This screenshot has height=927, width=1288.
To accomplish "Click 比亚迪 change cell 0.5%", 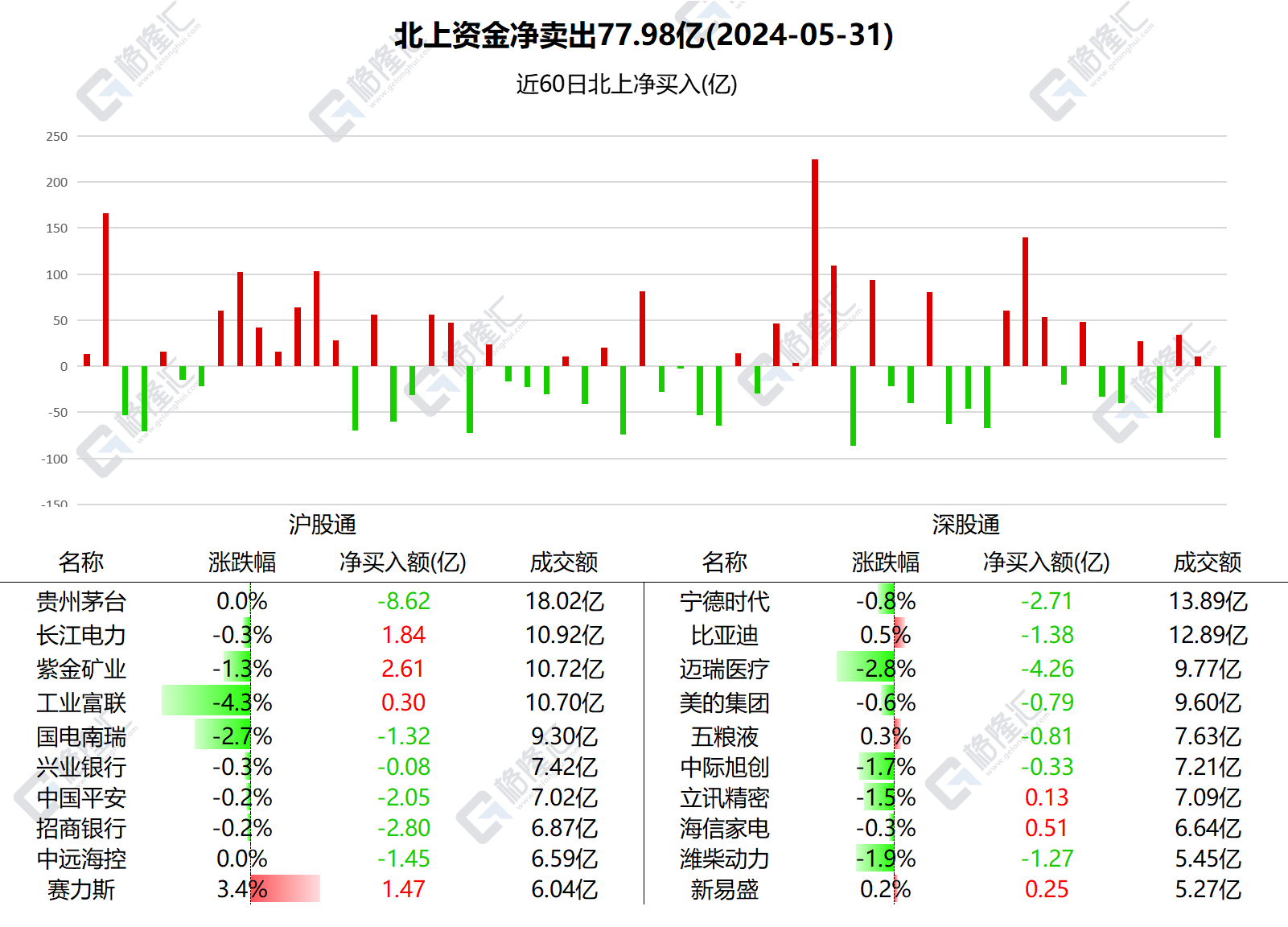I will pyautogui.click(x=886, y=635).
